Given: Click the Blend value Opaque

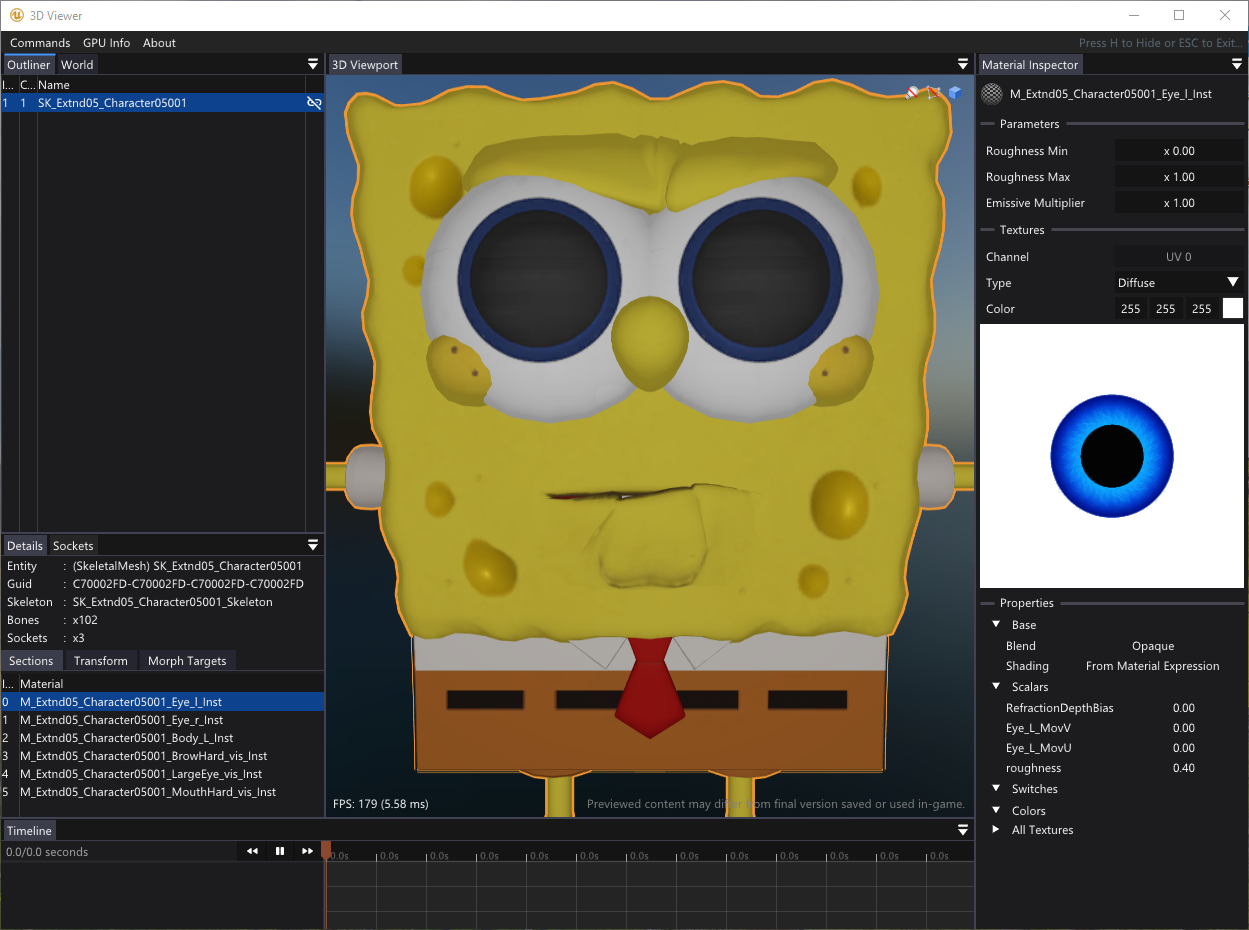Looking at the screenshot, I should pos(1153,646).
